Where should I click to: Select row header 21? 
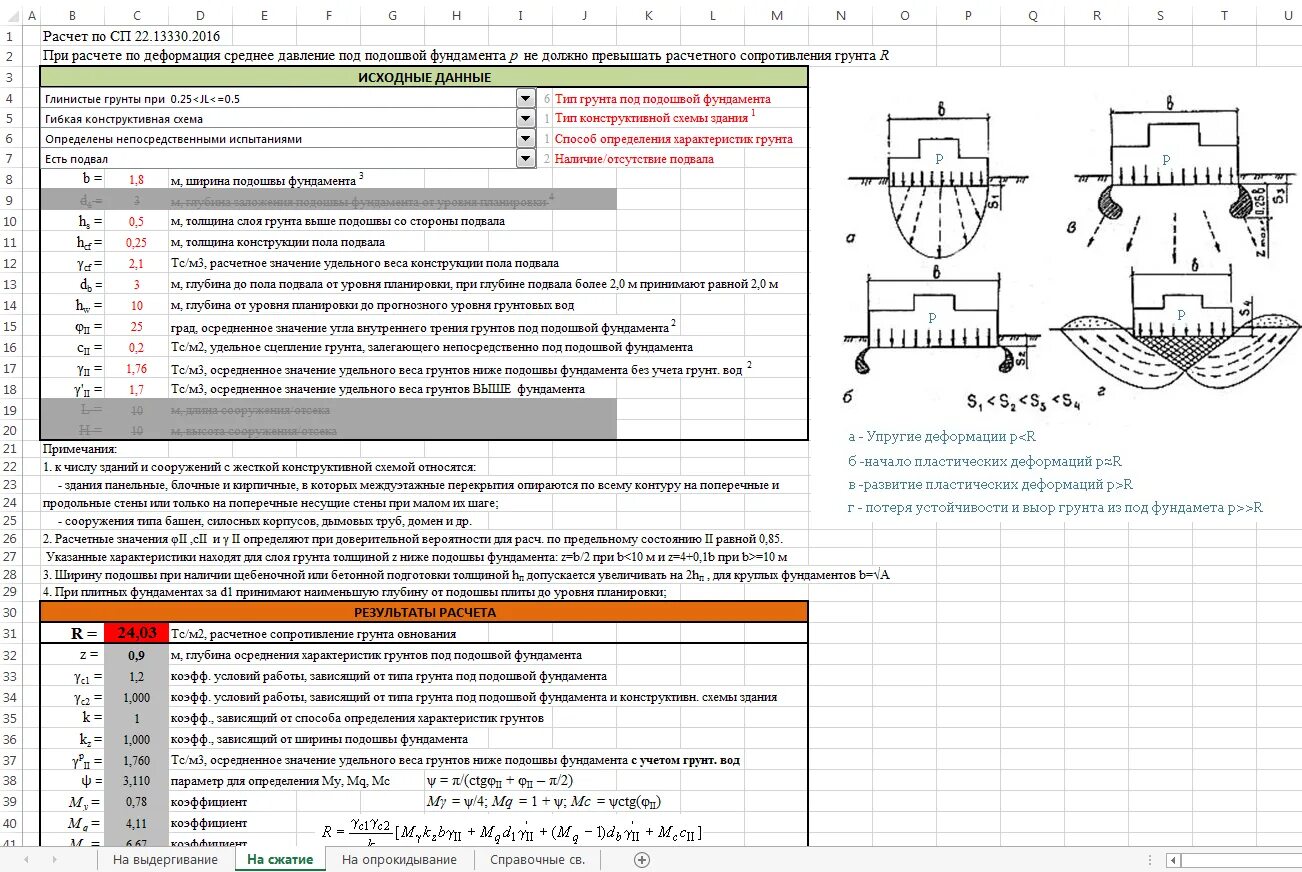click(x=10, y=450)
